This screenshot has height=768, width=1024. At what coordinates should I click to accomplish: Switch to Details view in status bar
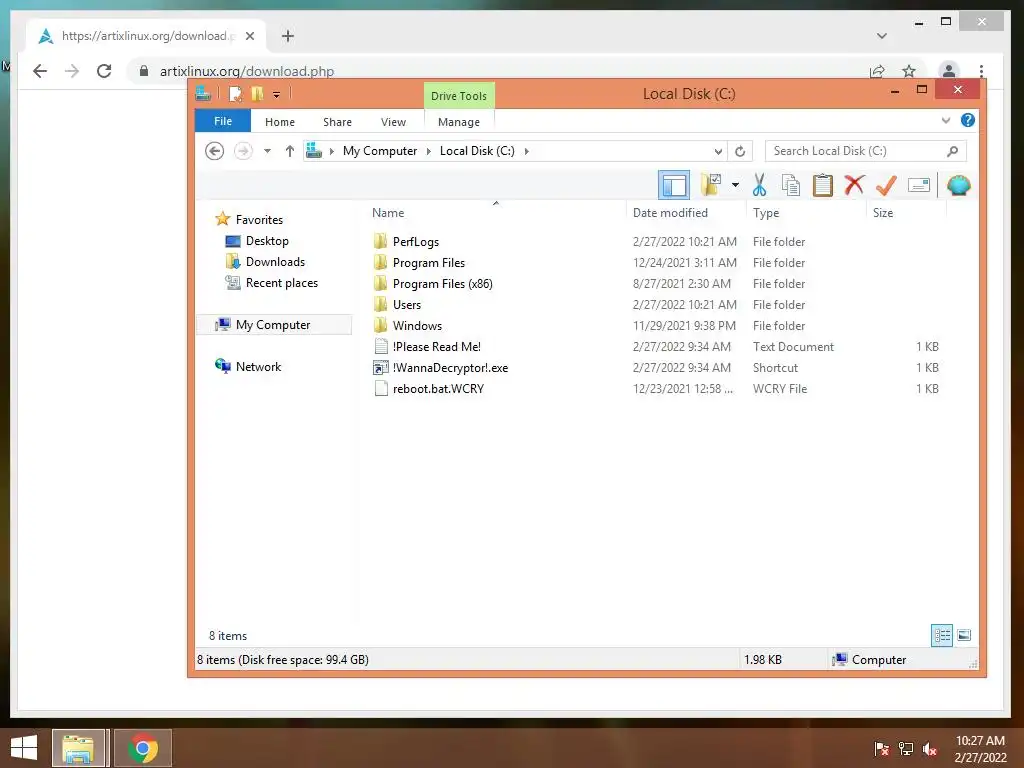coord(942,635)
